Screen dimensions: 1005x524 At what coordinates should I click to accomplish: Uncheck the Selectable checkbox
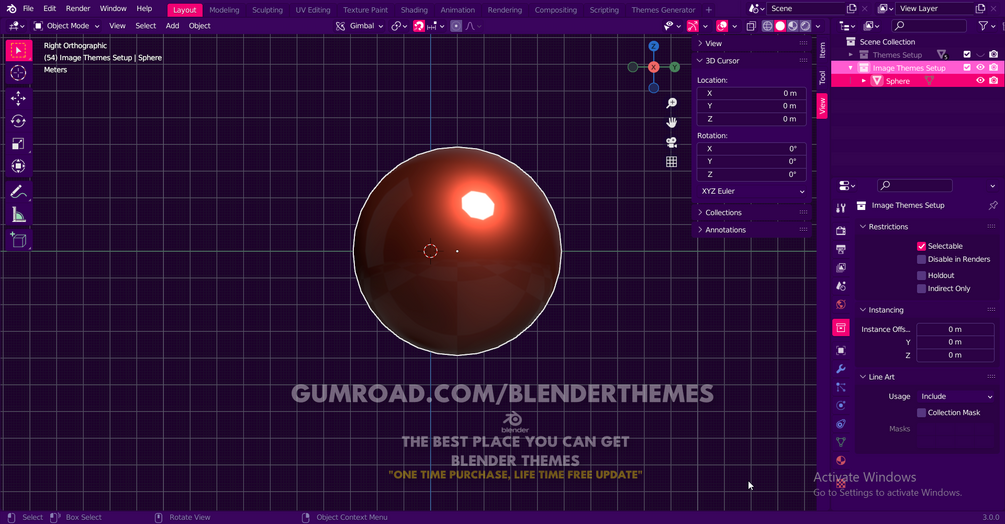point(922,246)
